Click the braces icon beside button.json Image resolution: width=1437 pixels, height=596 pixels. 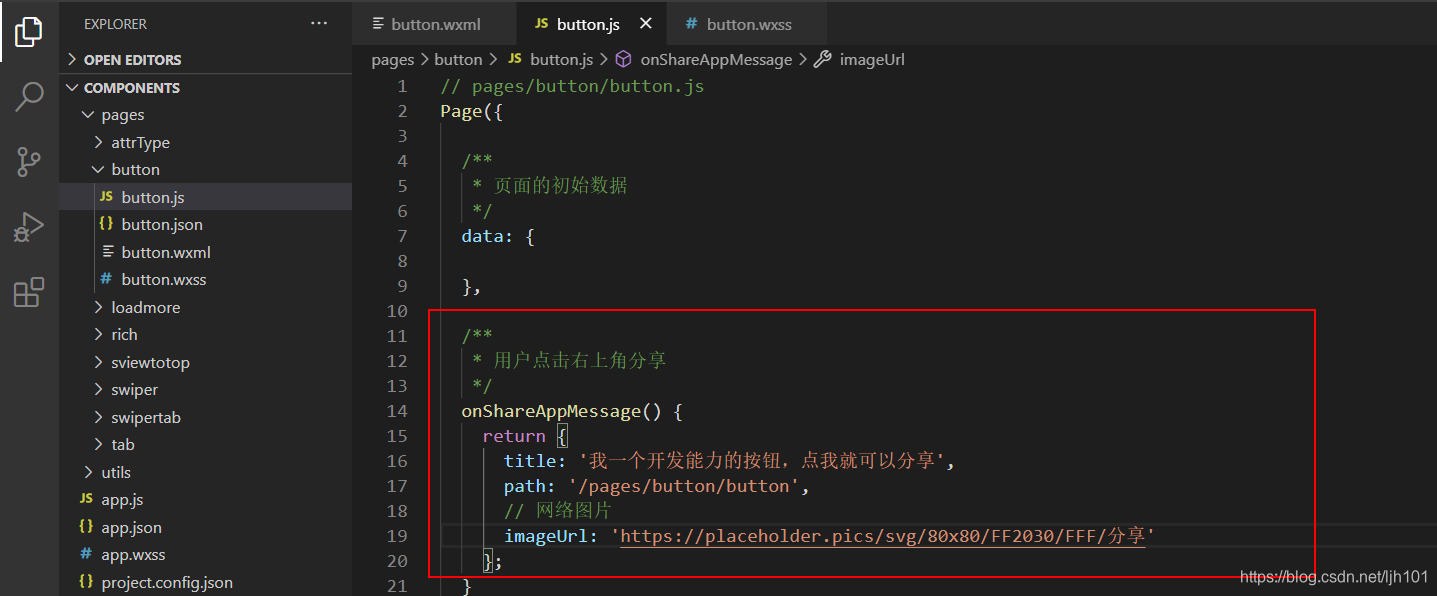coord(106,224)
